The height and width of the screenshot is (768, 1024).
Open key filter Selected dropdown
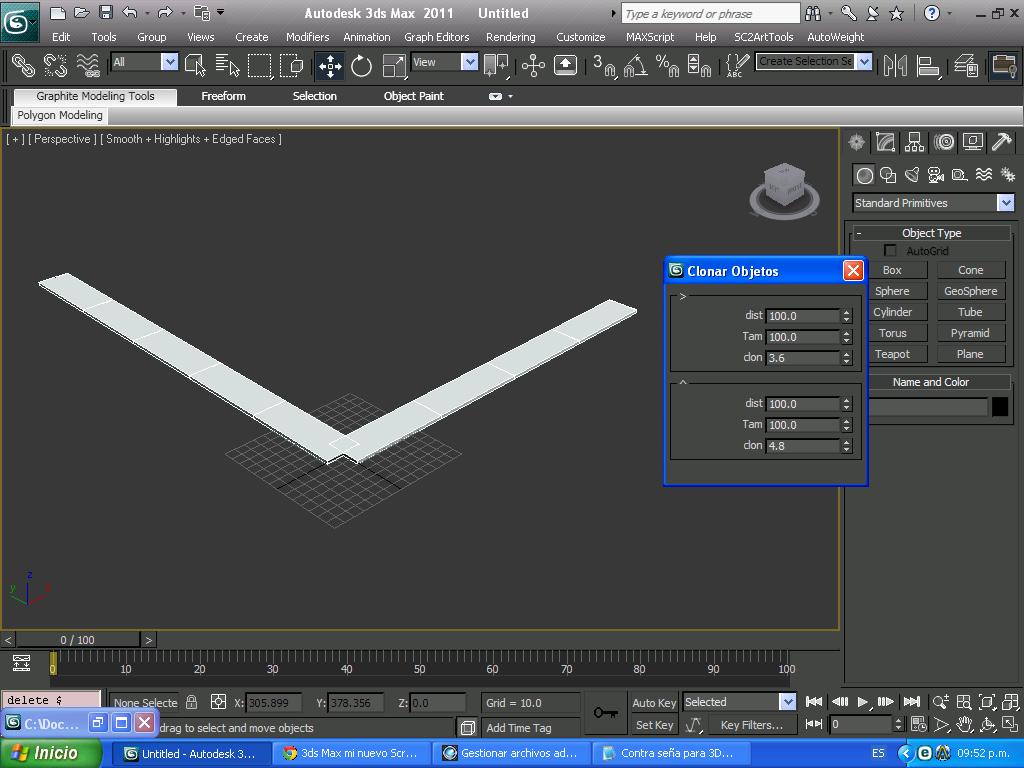pos(788,702)
